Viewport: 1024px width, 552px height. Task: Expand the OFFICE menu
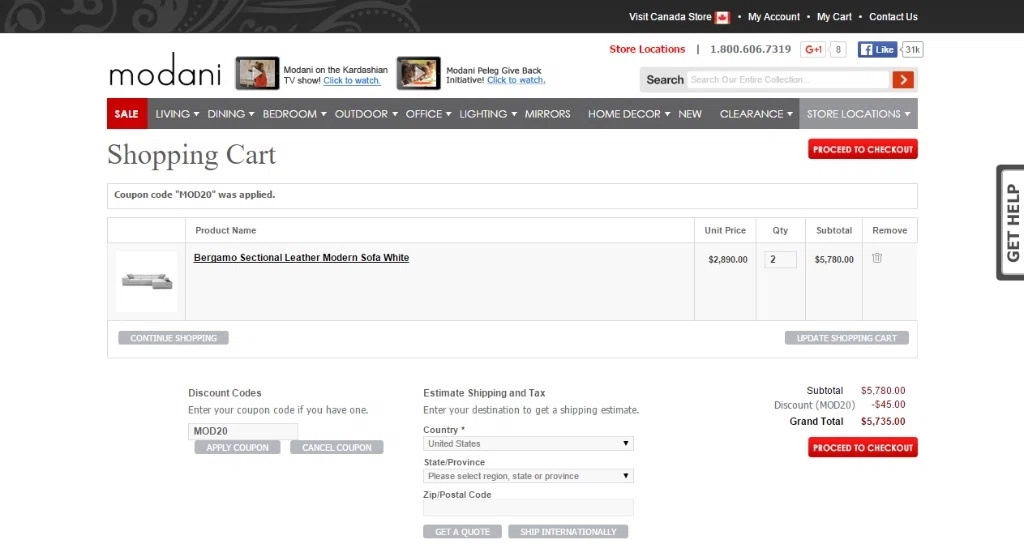428,114
